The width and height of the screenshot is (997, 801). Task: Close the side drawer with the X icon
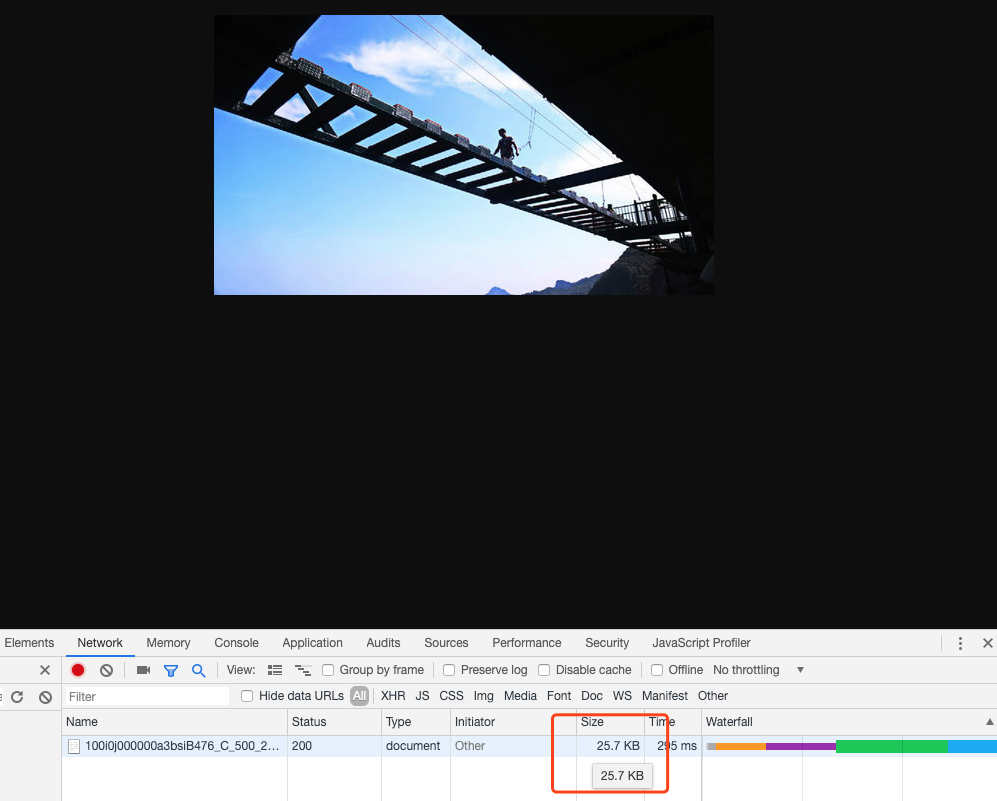[x=45, y=670]
